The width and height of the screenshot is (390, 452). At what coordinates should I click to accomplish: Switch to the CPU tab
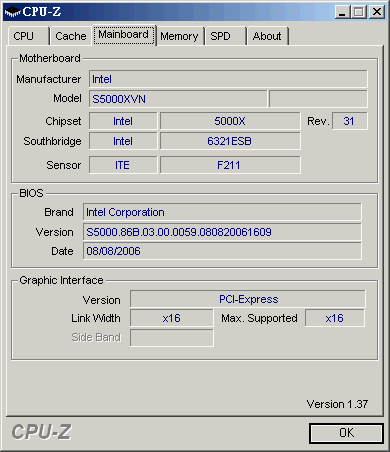click(x=29, y=36)
